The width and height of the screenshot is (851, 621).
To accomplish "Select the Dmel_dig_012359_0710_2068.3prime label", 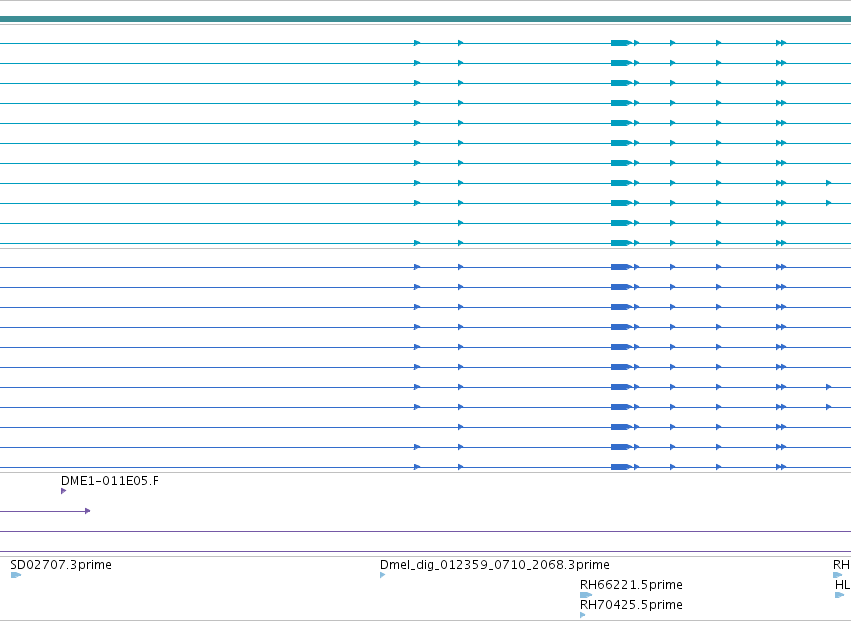I will (x=494, y=565).
